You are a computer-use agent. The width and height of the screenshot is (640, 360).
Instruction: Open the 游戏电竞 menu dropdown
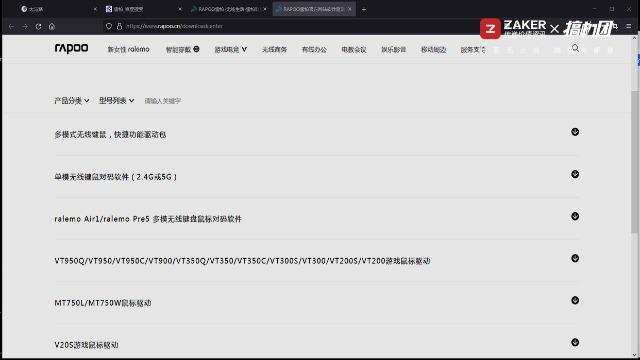coord(231,49)
